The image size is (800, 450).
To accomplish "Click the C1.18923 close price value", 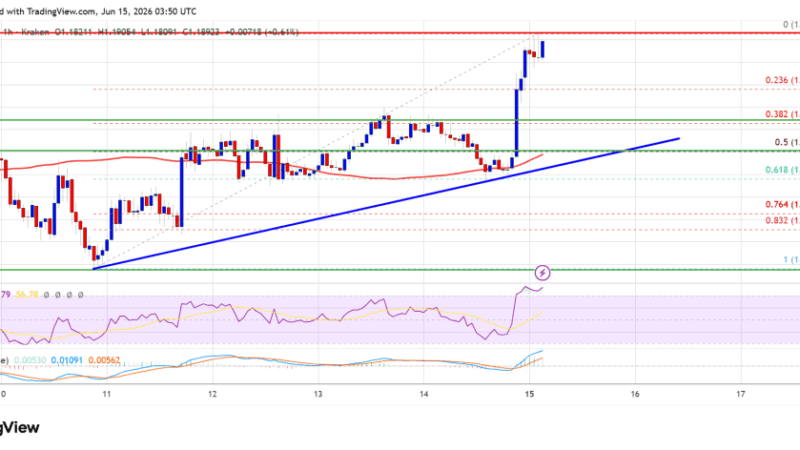I will [x=201, y=32].
